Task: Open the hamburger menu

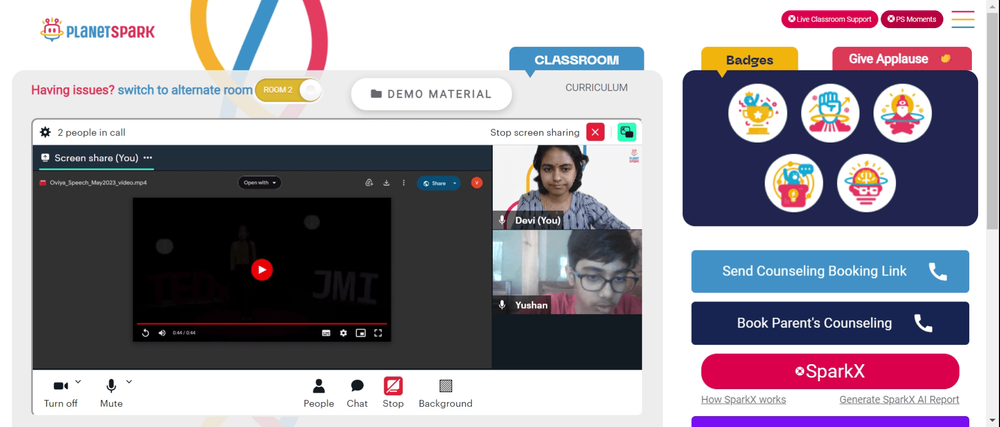Action: 962,19
